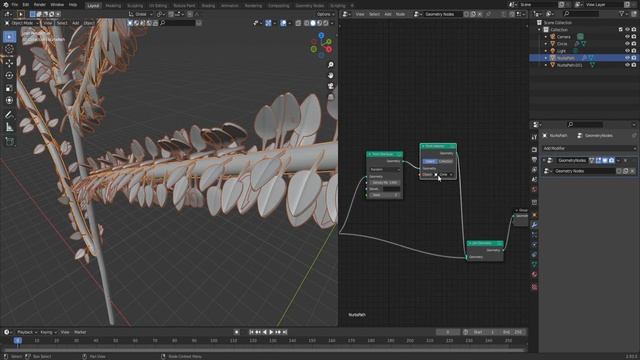The image size is (640, 360).
Task: Unlink the Geometry Nodes node group (X icon)
Action: click(x=632, y=171)
